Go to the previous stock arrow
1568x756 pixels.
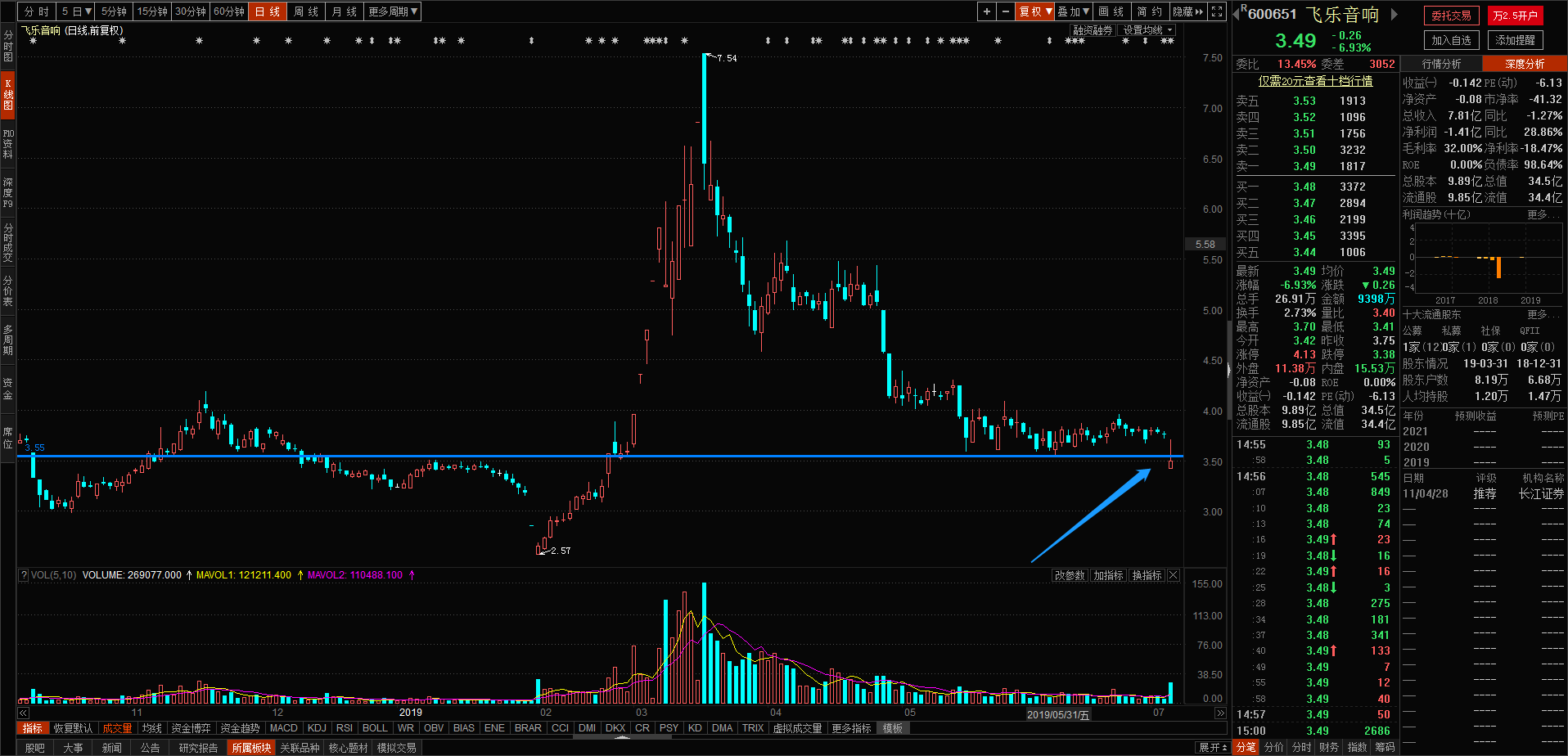[1237, 14]
